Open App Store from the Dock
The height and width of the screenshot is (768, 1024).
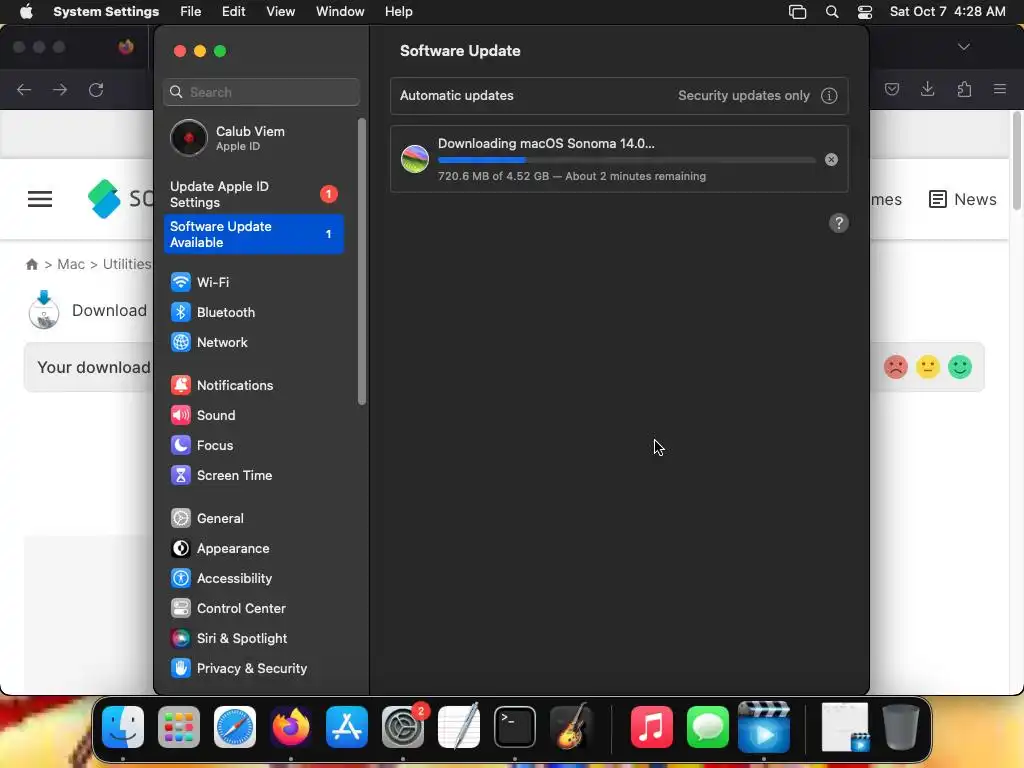[x=347, y=727]
